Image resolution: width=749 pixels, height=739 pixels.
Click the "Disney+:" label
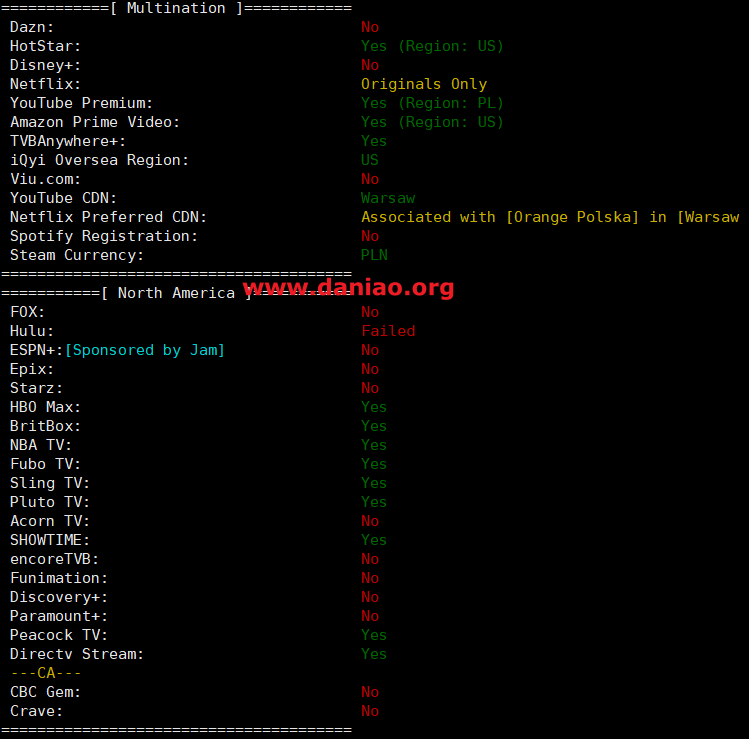(45, 65)
